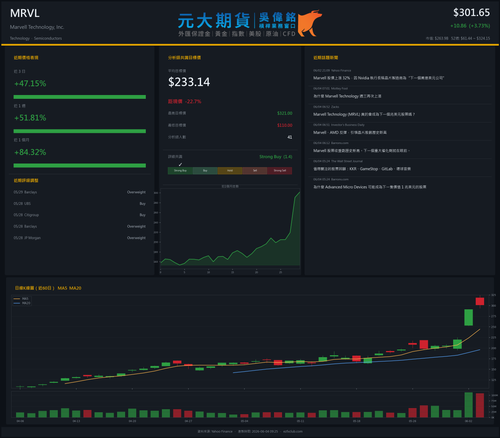Select the Strong Buy segment of rating bar

point(180,171)
